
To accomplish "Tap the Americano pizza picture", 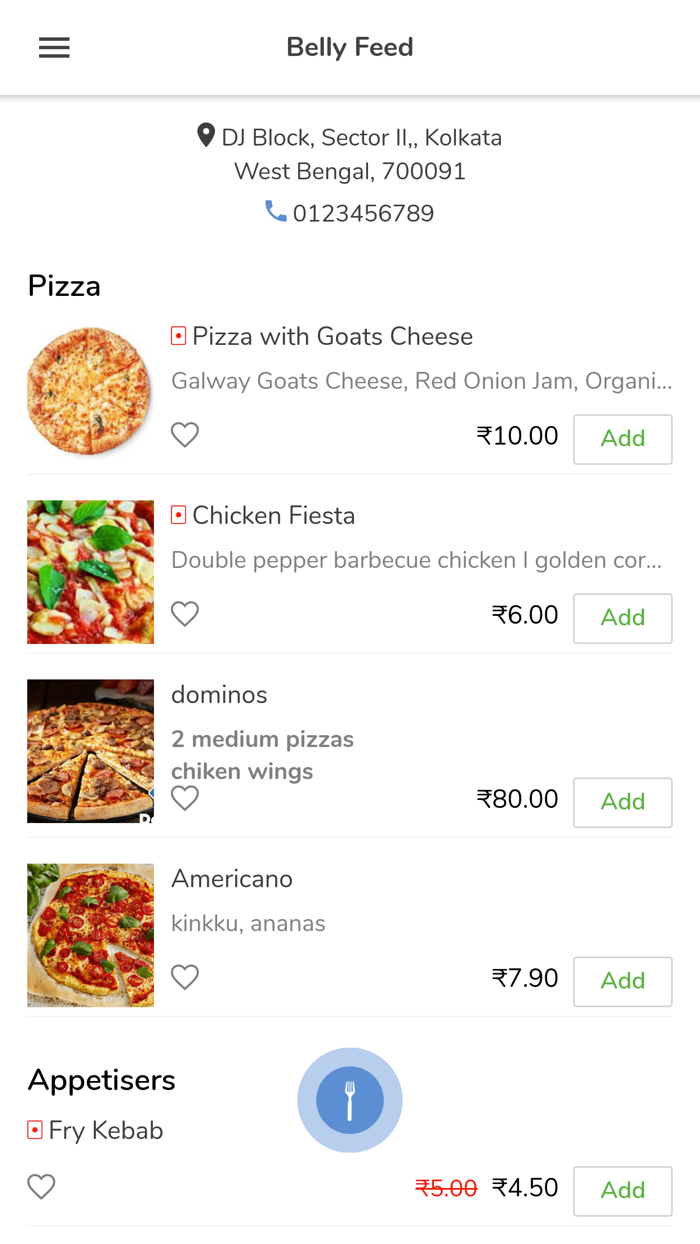I will click(90, 934).
